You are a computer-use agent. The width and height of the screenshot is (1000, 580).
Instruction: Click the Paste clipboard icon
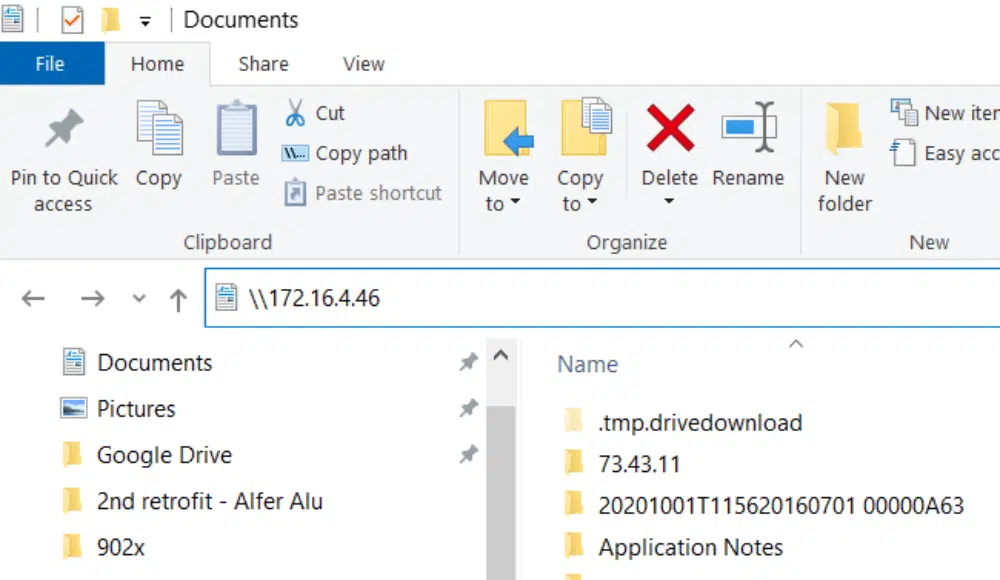point(236,129)
